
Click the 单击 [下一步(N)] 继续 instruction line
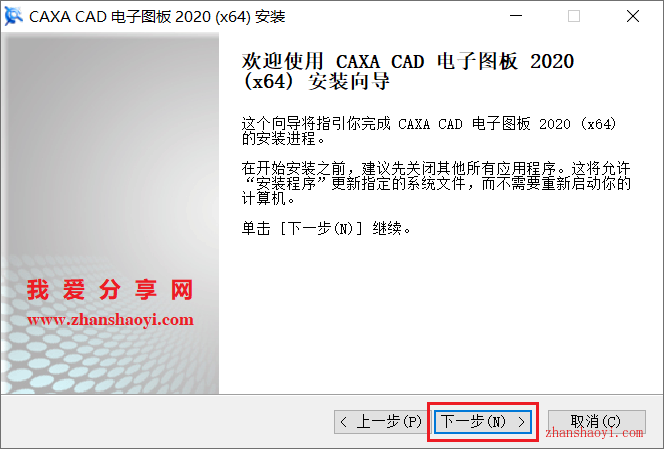click(326, 229)
